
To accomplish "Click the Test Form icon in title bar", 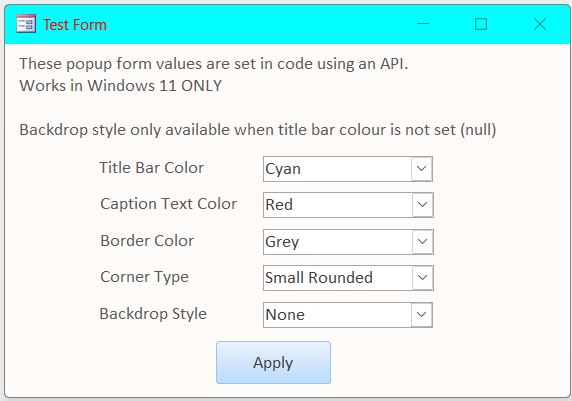I will point(26,24).
